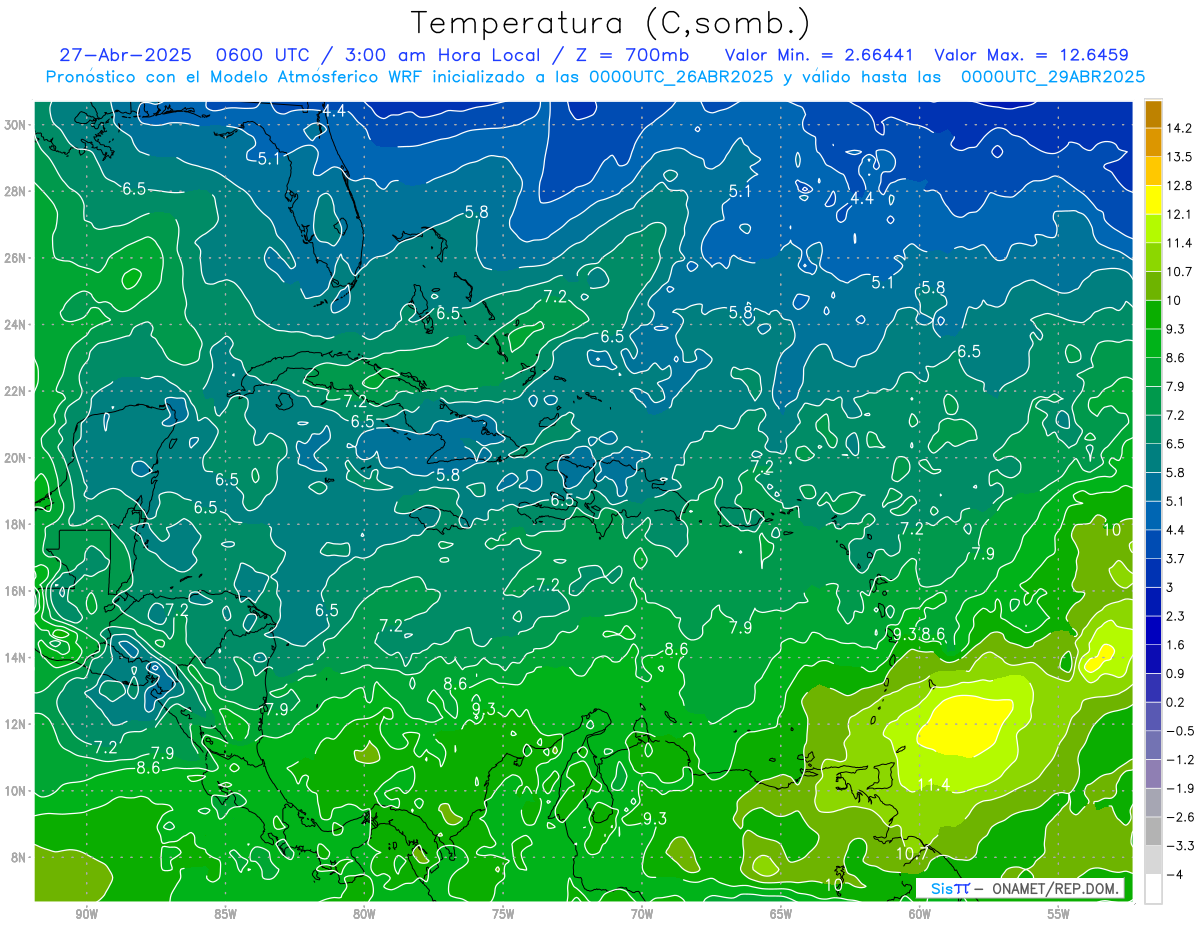Click the "0000UTC_26ABR2025" initialization timestamp
Screen dimensions: 1200x927
tap(680, 77)
